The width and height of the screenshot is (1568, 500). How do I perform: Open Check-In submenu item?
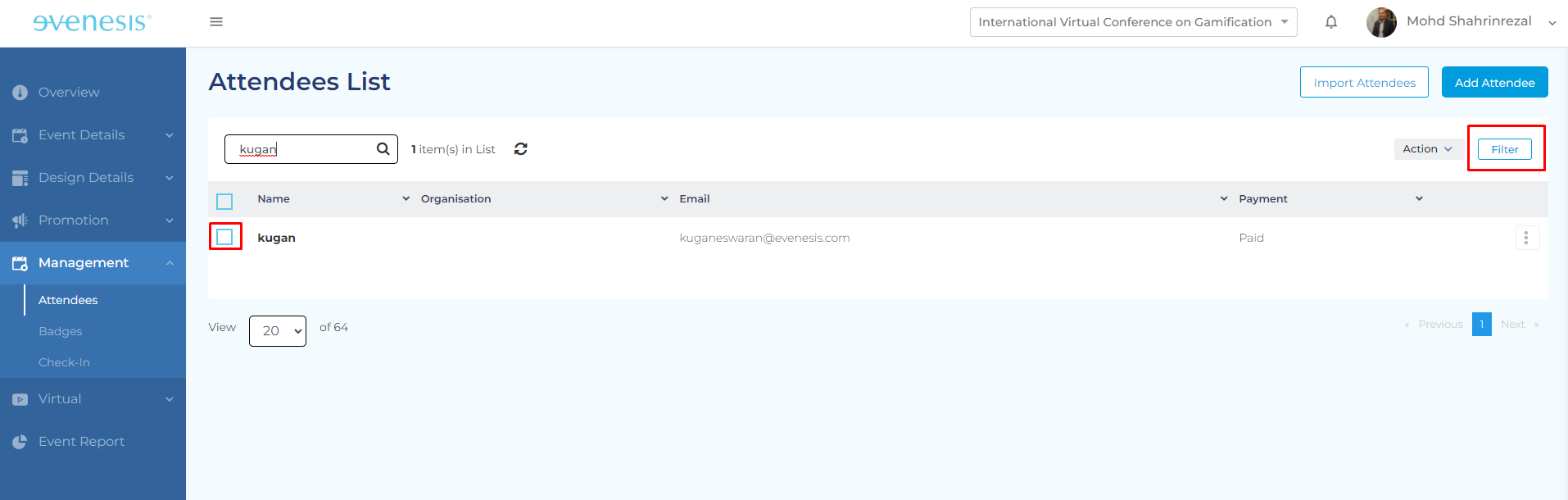(x=64, y=362)
